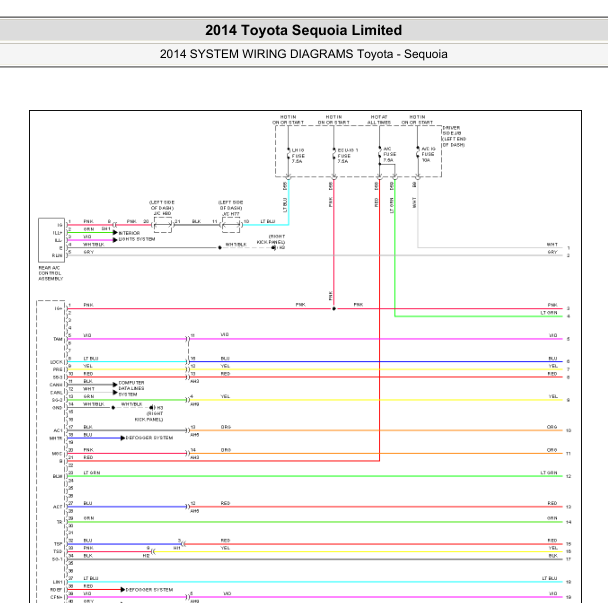Click the "BLW" terminal label

57,476
